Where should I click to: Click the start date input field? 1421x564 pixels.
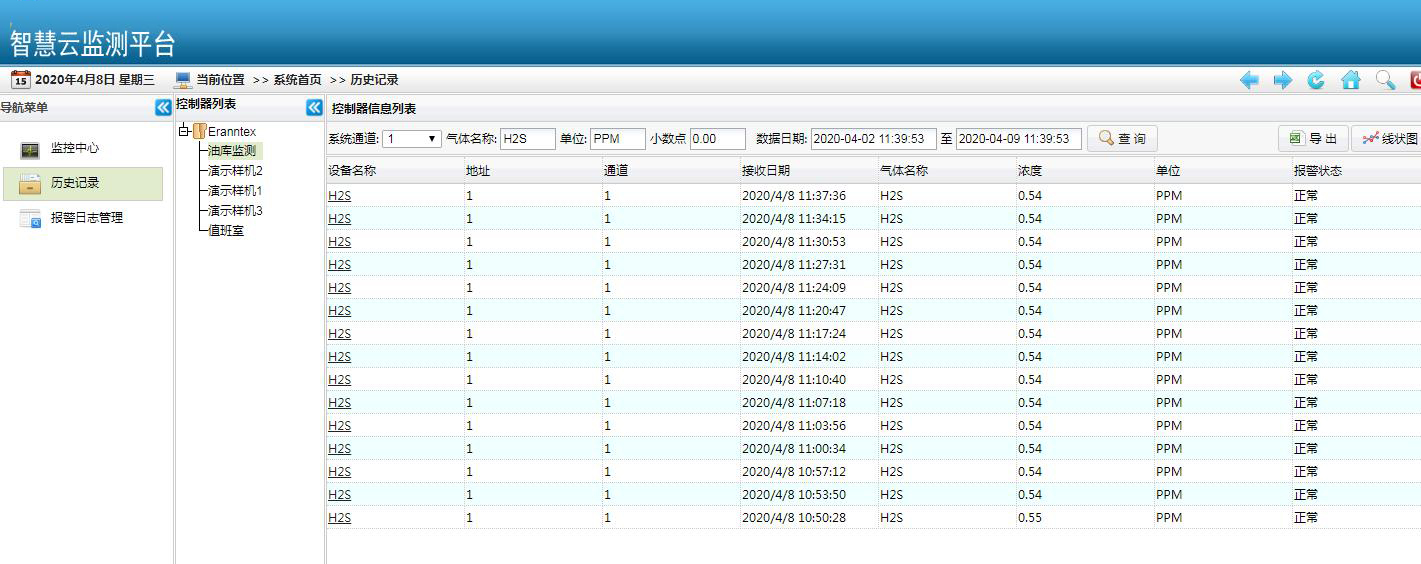(x=873, y=139)
